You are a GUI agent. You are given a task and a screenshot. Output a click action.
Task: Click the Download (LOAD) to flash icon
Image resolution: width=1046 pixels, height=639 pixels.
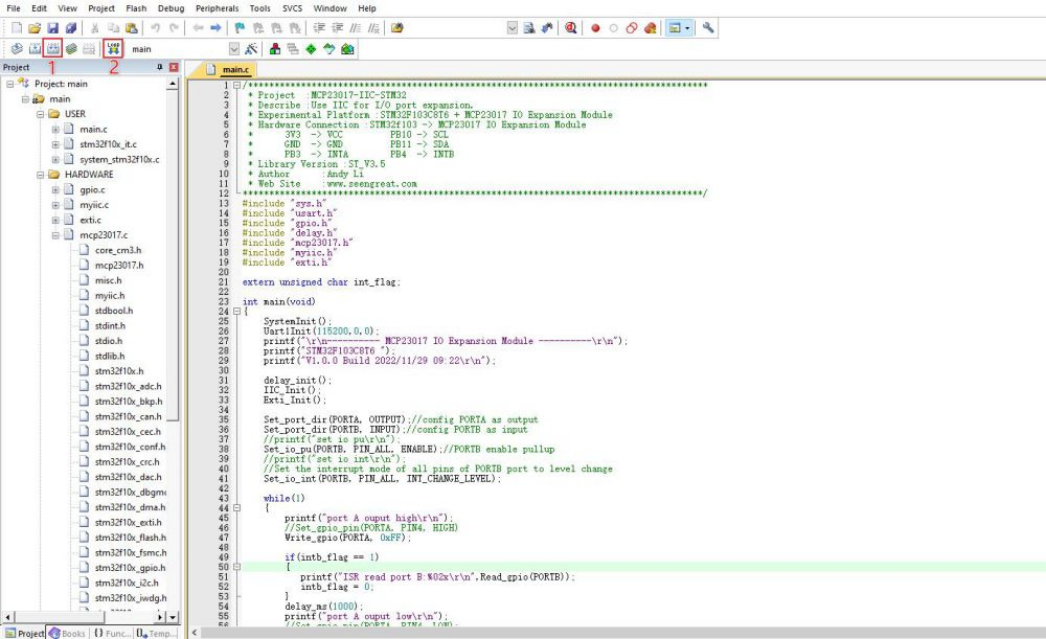[113, 48]
